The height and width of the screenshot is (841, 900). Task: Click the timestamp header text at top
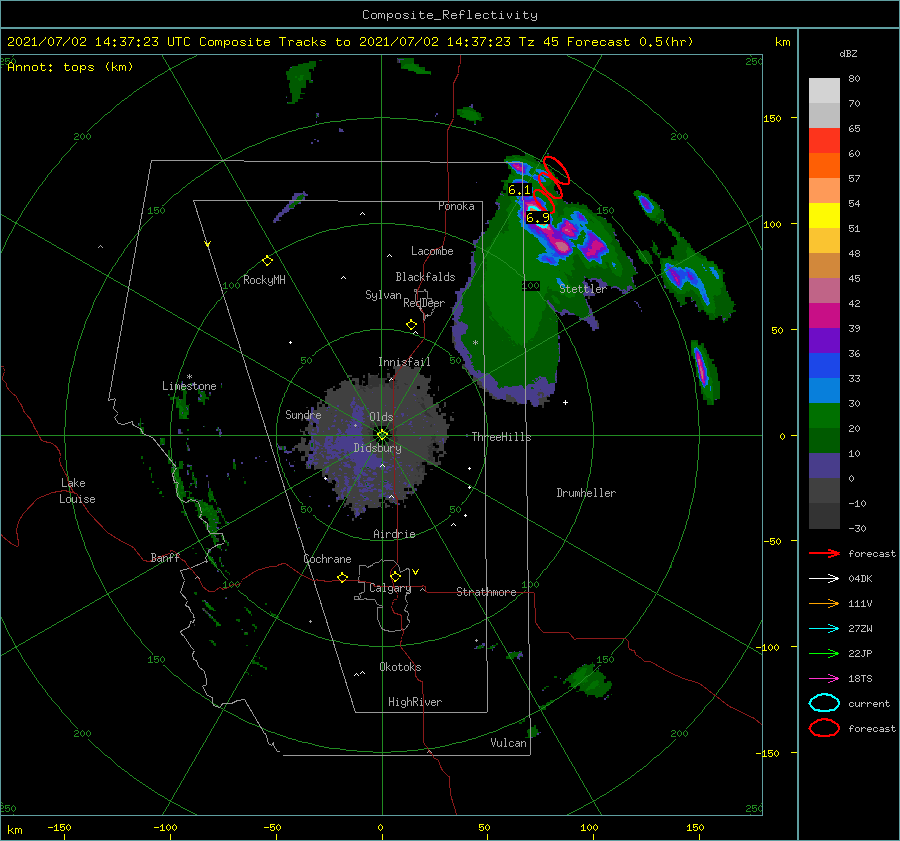pos(350,42)
